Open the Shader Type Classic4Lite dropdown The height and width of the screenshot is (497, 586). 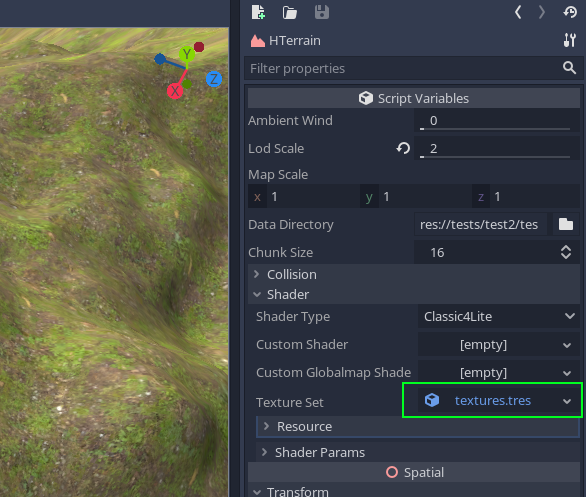tap(499, 317)
